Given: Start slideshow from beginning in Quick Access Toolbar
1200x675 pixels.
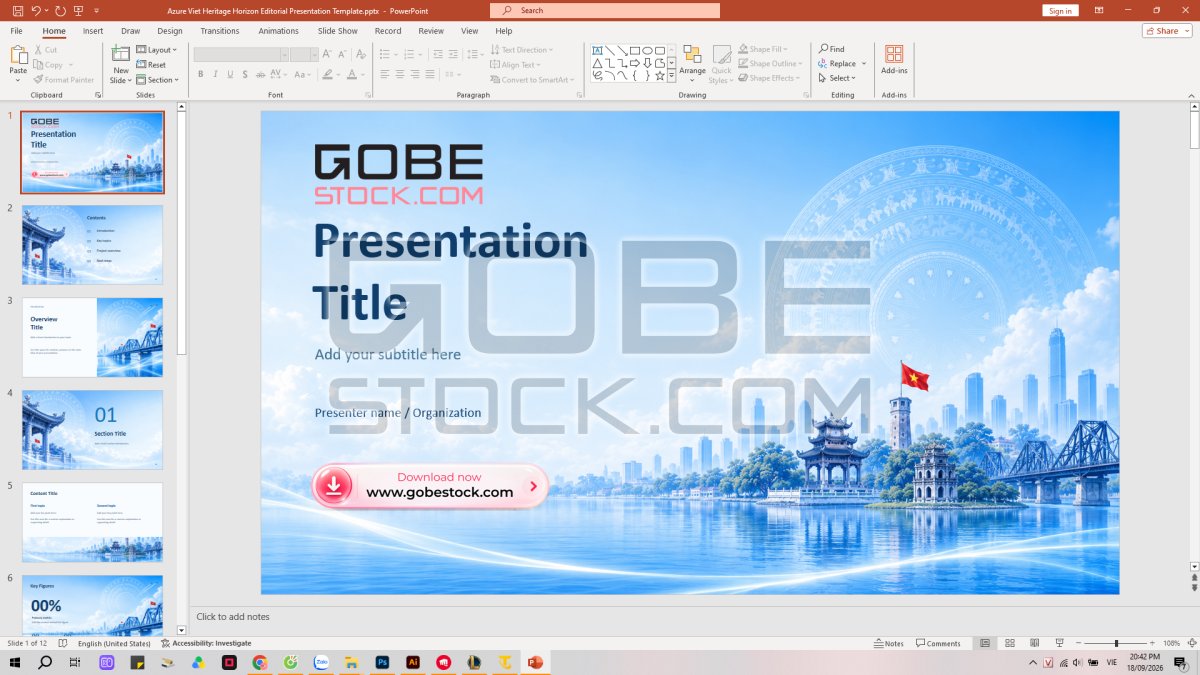Looking at the screenshot, I should coord(80,10).
